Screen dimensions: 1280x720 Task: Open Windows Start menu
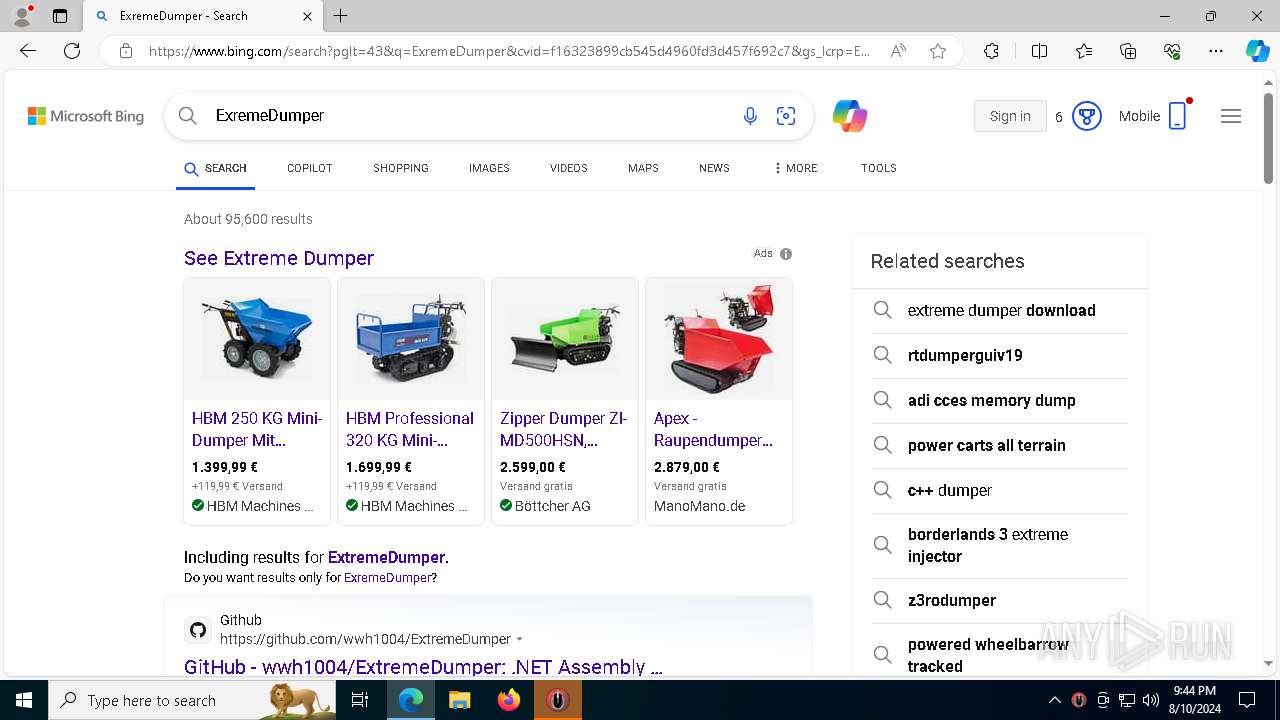[24, 700]
